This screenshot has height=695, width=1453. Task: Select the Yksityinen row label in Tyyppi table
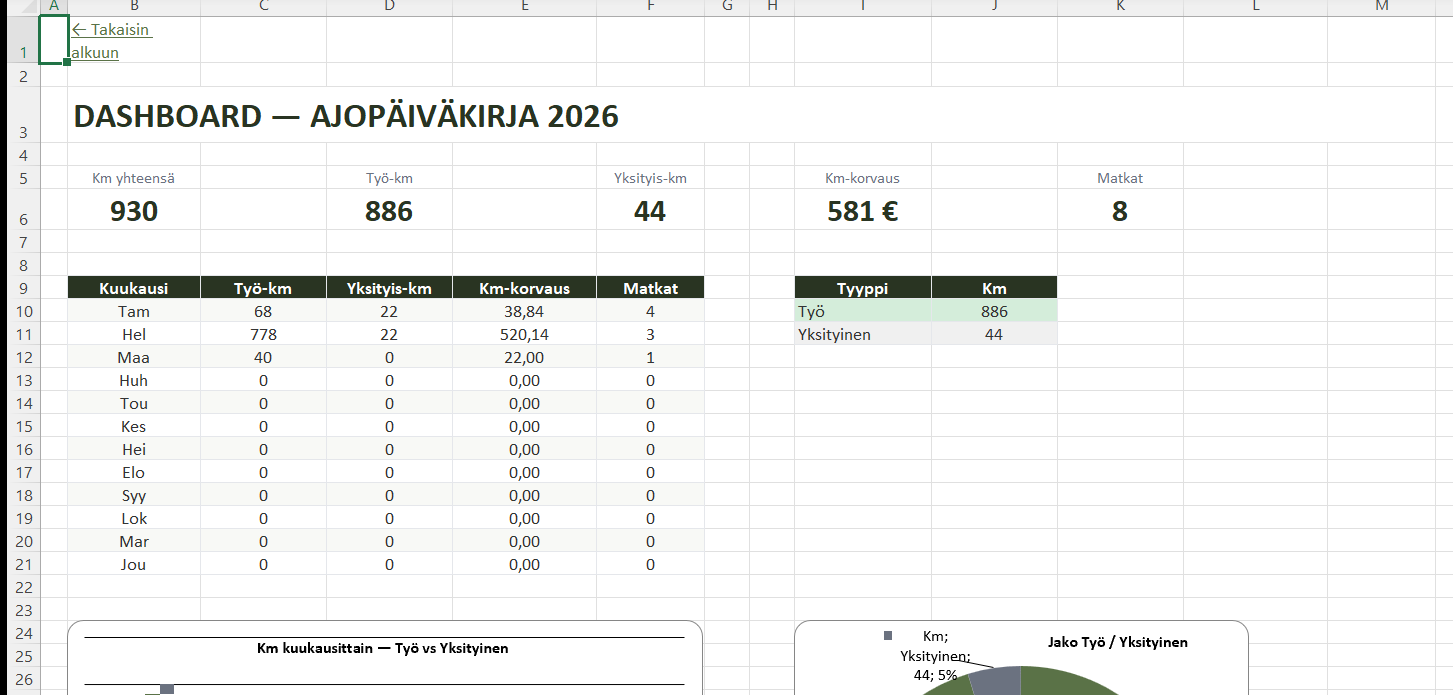point(862,334)
